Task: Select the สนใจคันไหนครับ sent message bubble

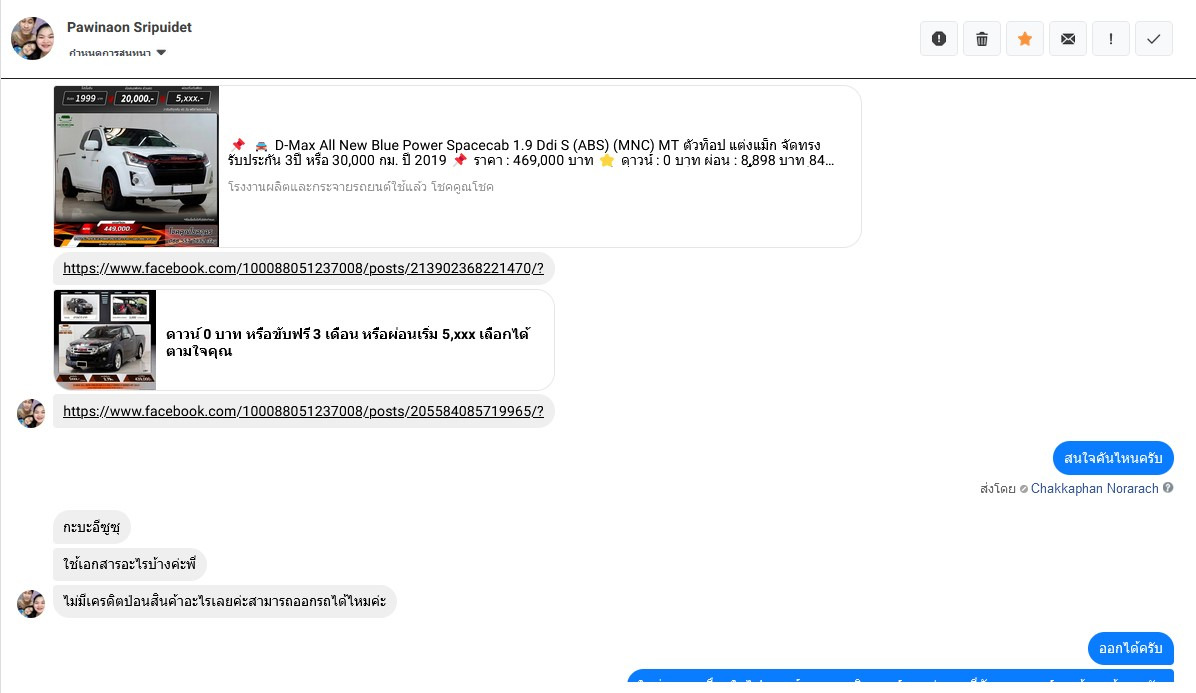Action: (x=1113, y=458)
